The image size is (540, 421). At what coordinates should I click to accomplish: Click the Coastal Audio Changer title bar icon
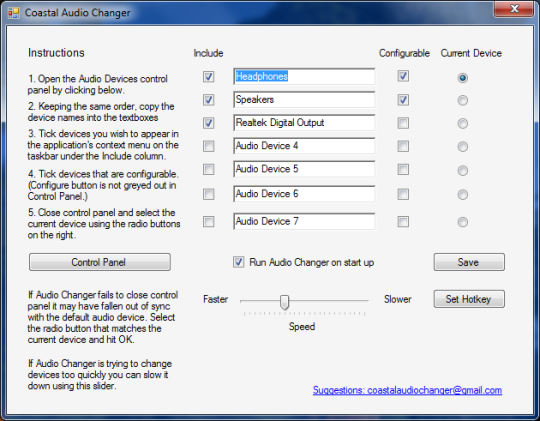(x=13, y=13)
